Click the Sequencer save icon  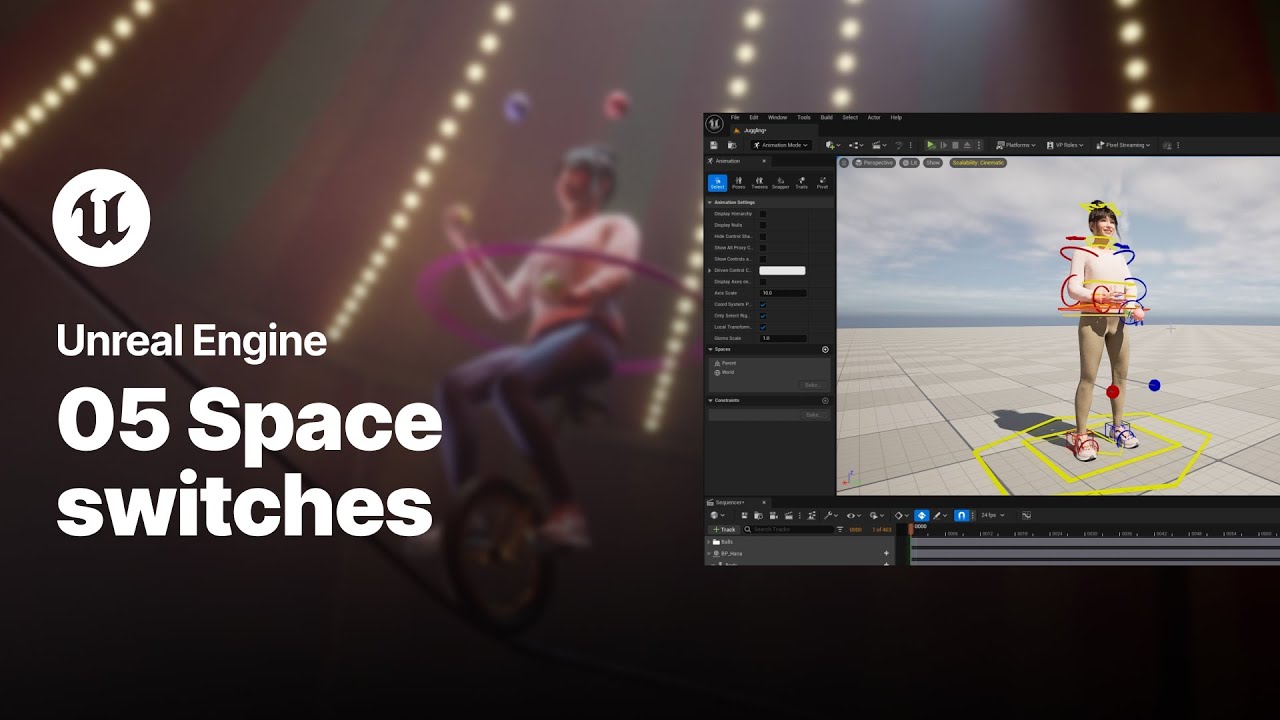click(x=744, y=516)
